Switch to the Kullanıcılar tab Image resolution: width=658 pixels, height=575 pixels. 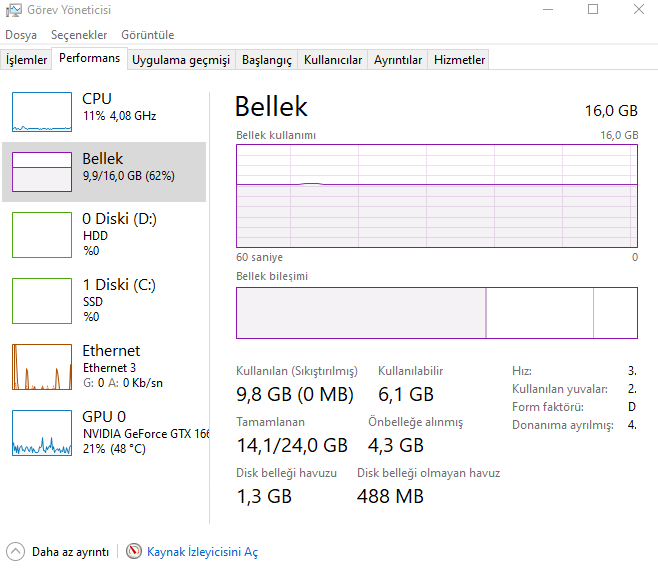333,60
